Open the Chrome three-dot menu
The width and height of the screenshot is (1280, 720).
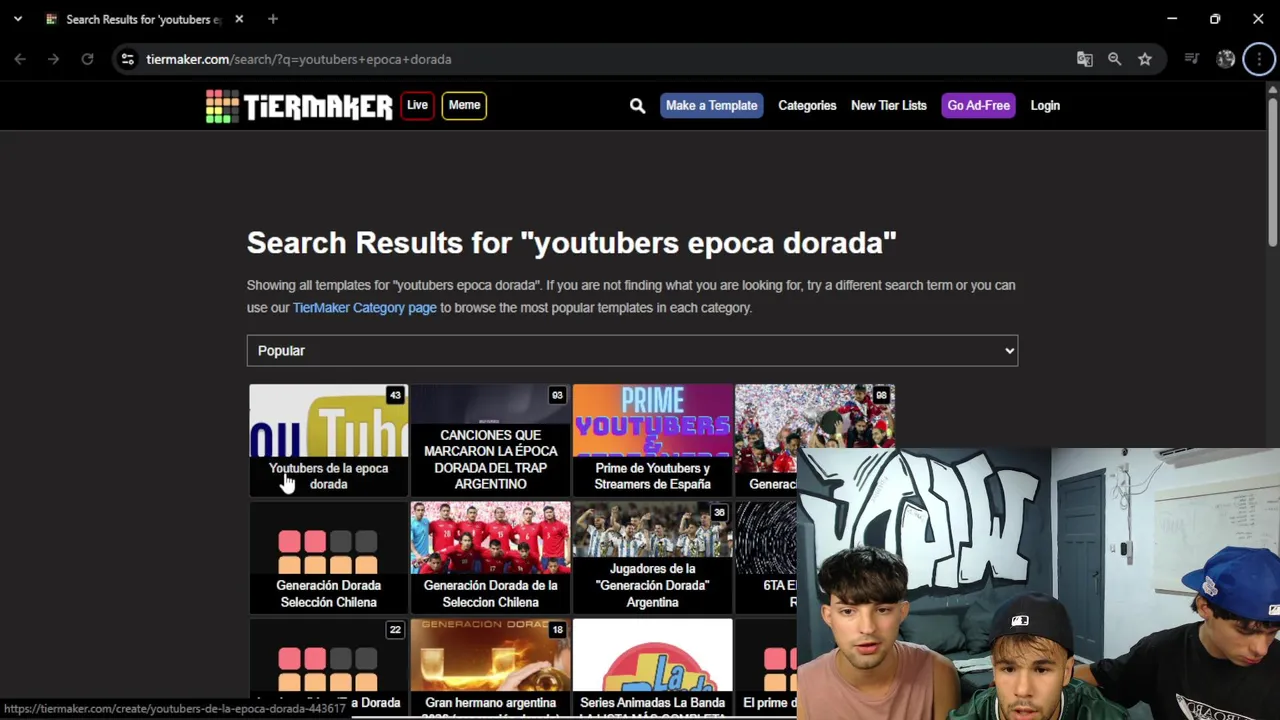(x=1259, y=59)
